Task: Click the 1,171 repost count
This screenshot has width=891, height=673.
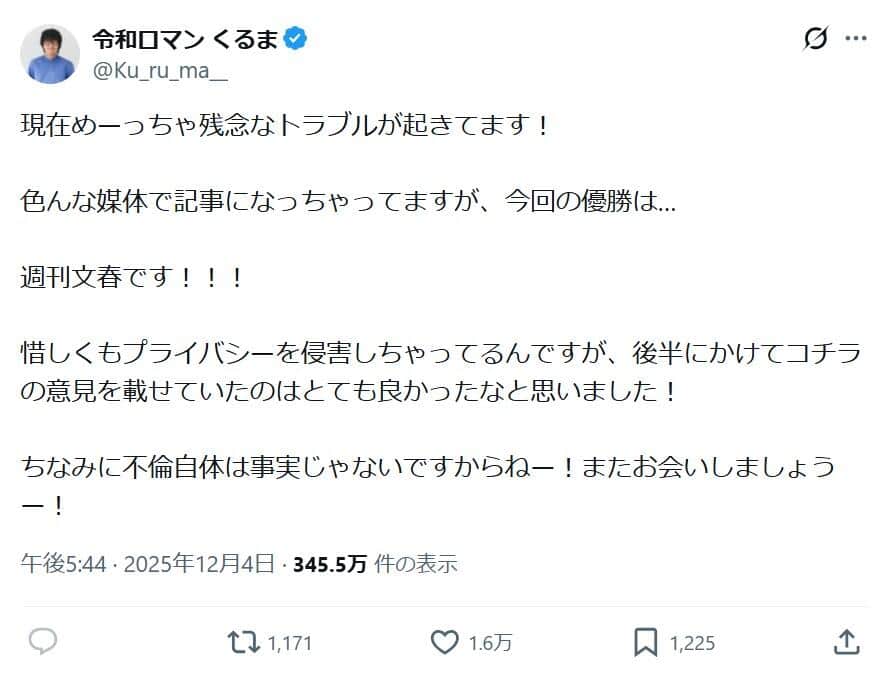Action: (x=290, y=643)
